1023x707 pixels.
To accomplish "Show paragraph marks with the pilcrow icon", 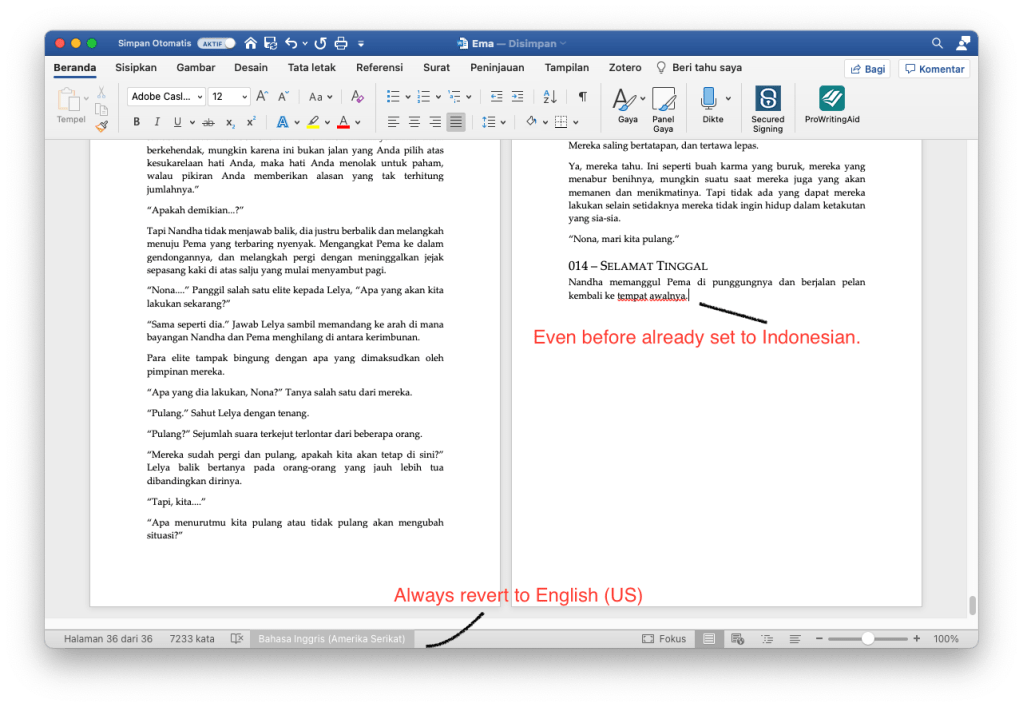I will click(x=582, y=97).
